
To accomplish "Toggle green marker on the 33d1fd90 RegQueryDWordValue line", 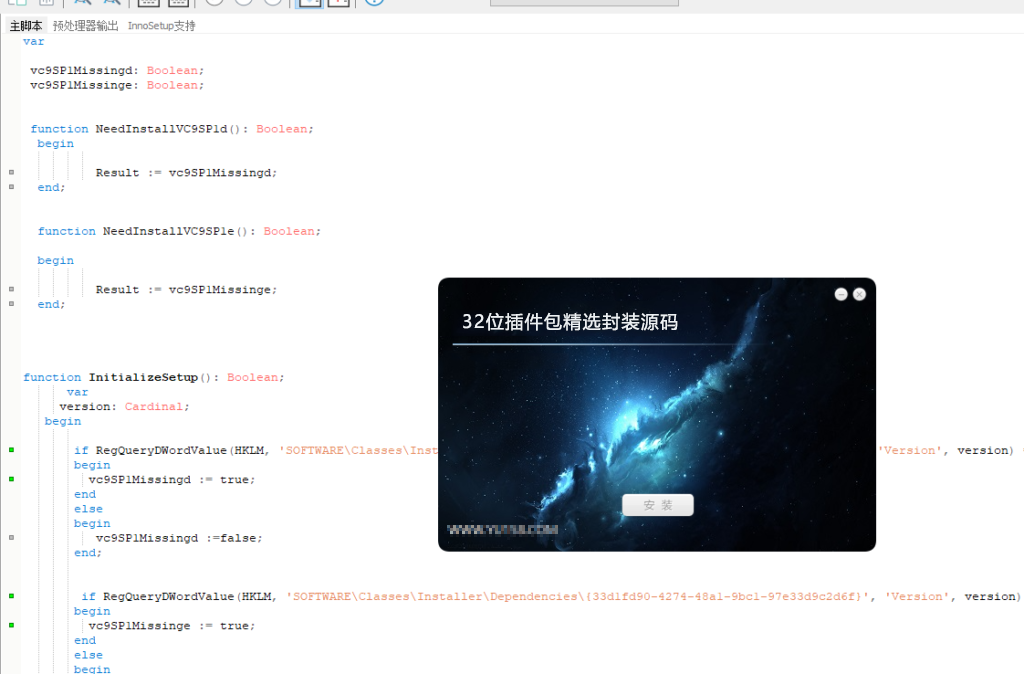I will (11, 597).
